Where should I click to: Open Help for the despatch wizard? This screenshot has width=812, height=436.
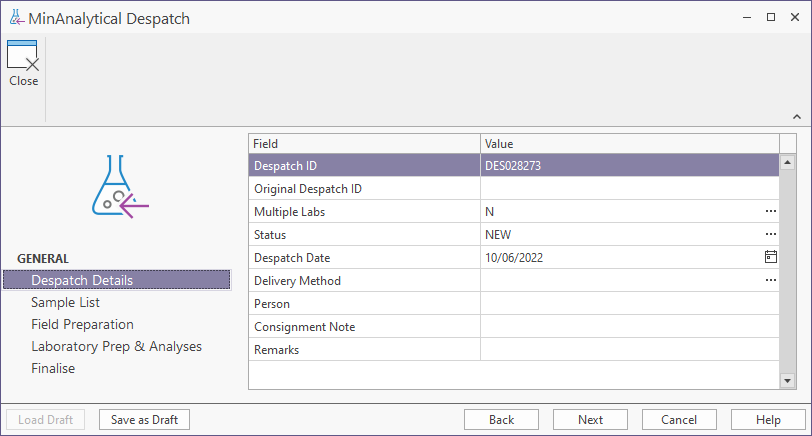[x=768, y=420]
